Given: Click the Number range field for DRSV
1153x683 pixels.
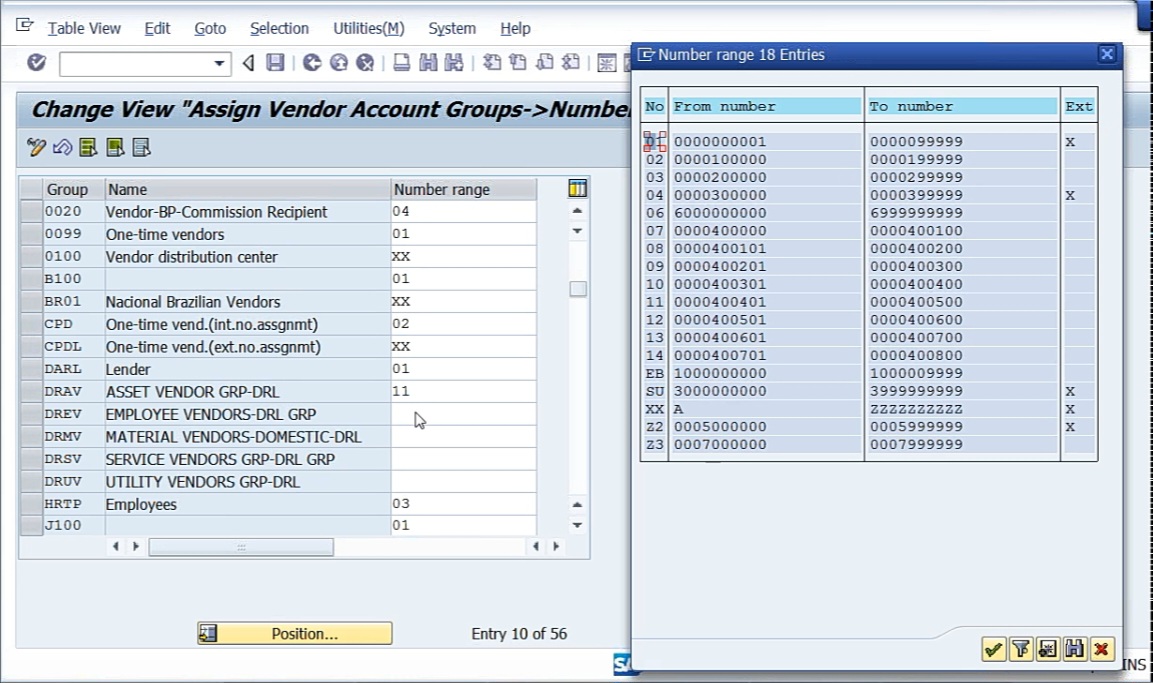Looking at the screenshot, I should pyautogui.click(x=464, y=459).
